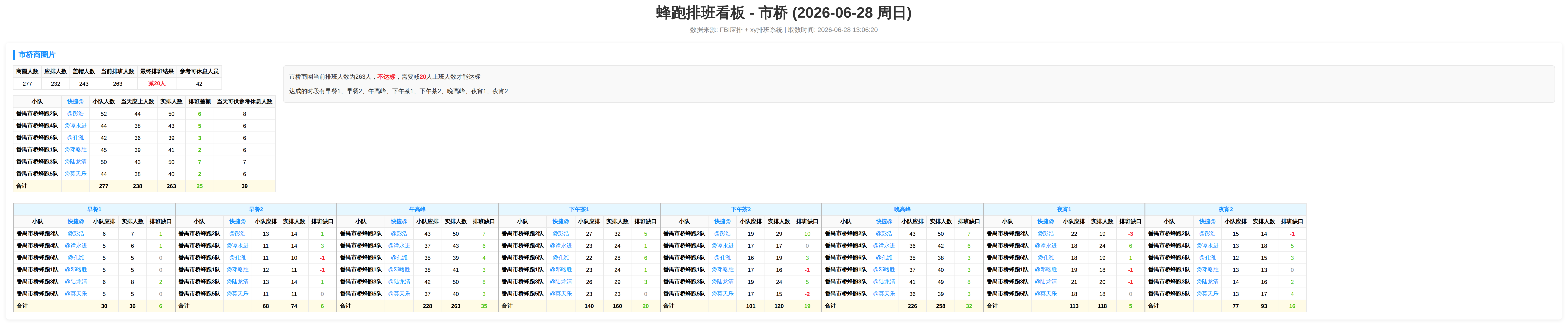Select the 午高峰 time slot header
This screenshot has height=326, width=1568.
tap(417, 209)
